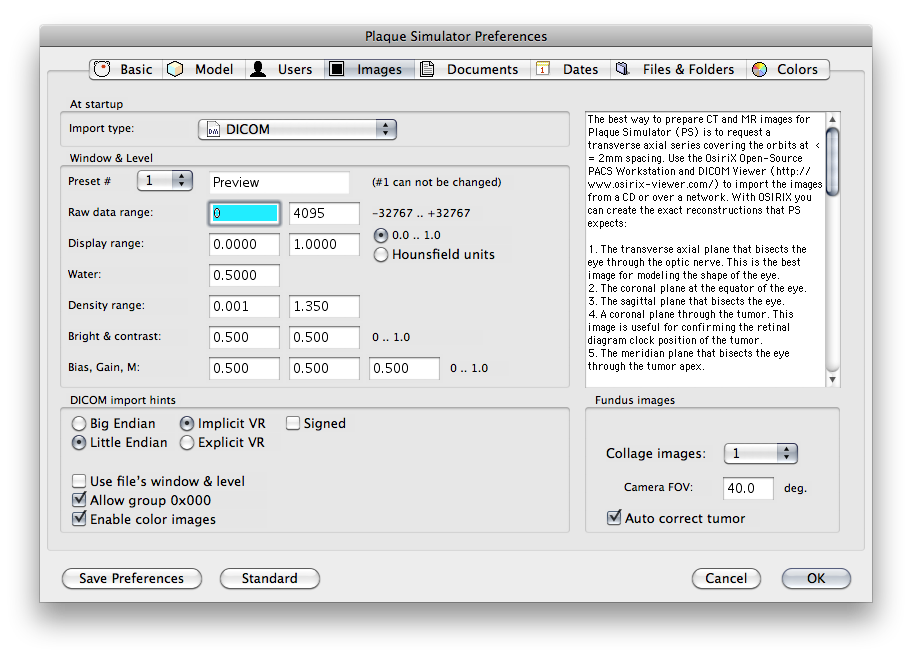Open the Users tab
912x657 pixels.
click(x=284, y=69)
